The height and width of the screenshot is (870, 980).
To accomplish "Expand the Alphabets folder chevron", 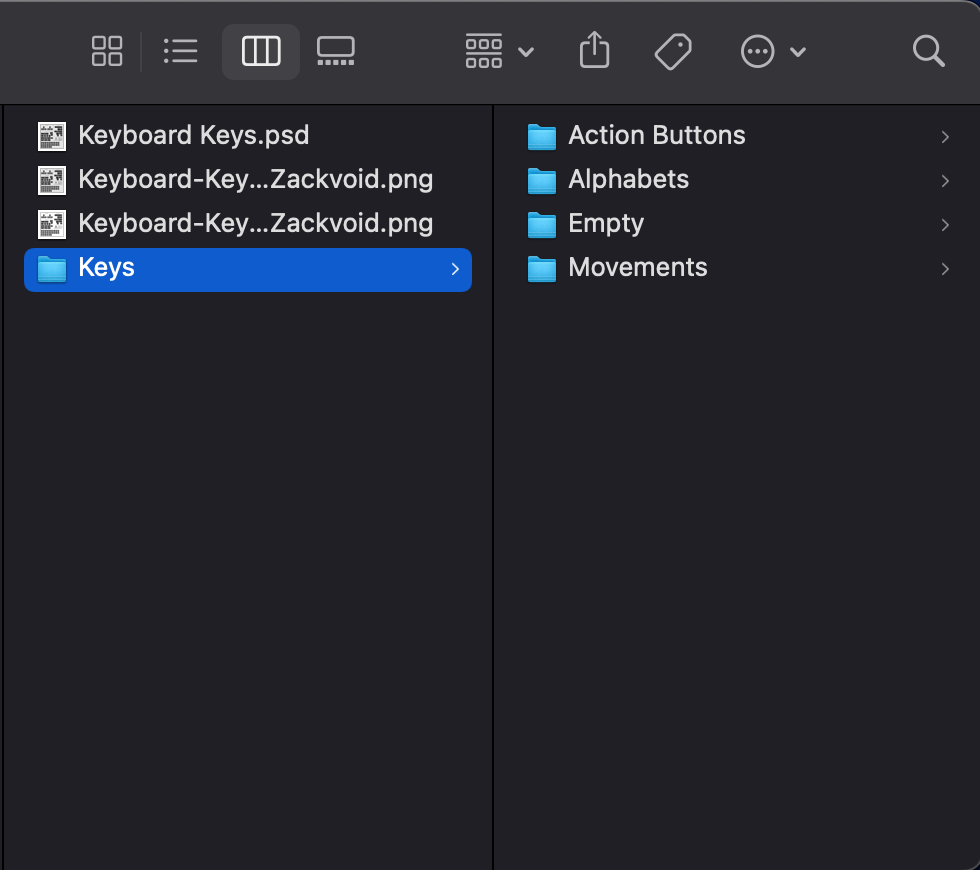I will coord(945,181).
